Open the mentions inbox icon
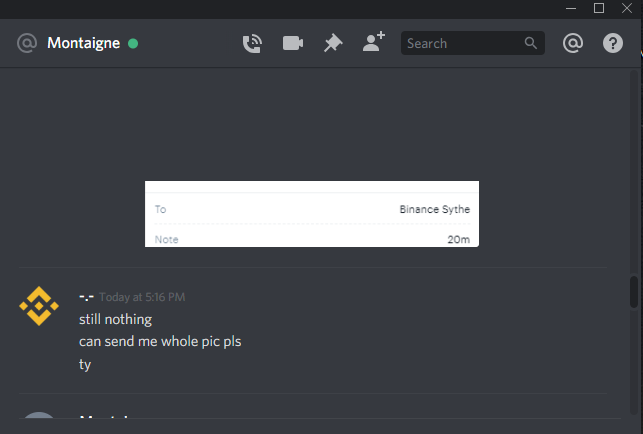The image size is (643, 434). click(x=572, y=43)
